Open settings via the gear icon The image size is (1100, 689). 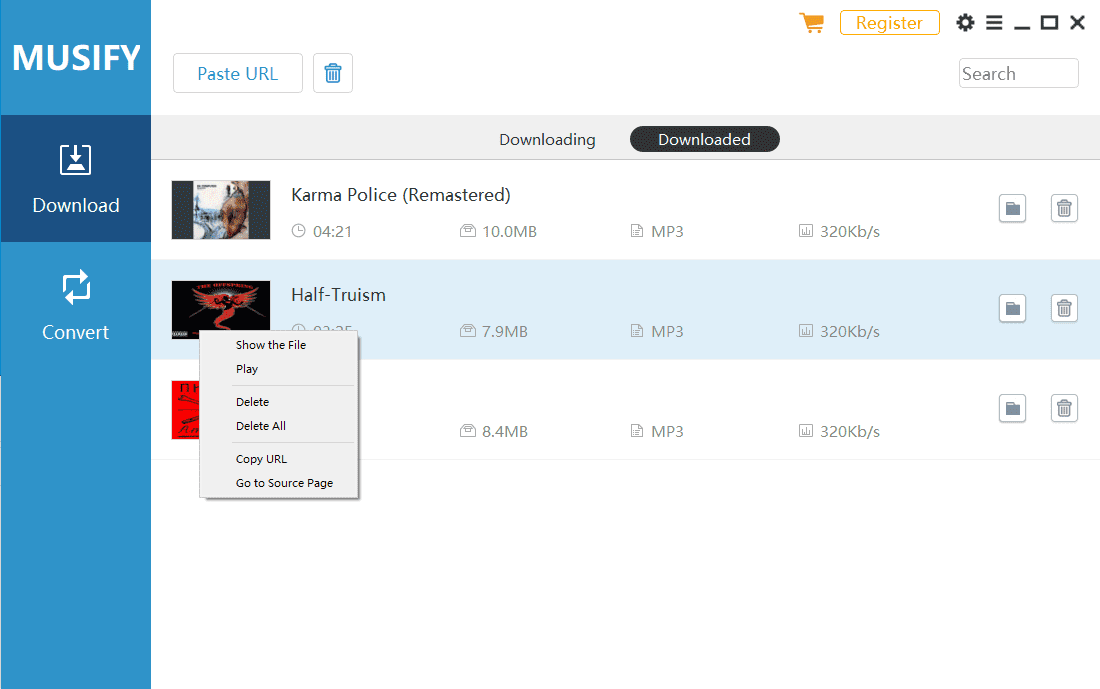click(965, 22)
